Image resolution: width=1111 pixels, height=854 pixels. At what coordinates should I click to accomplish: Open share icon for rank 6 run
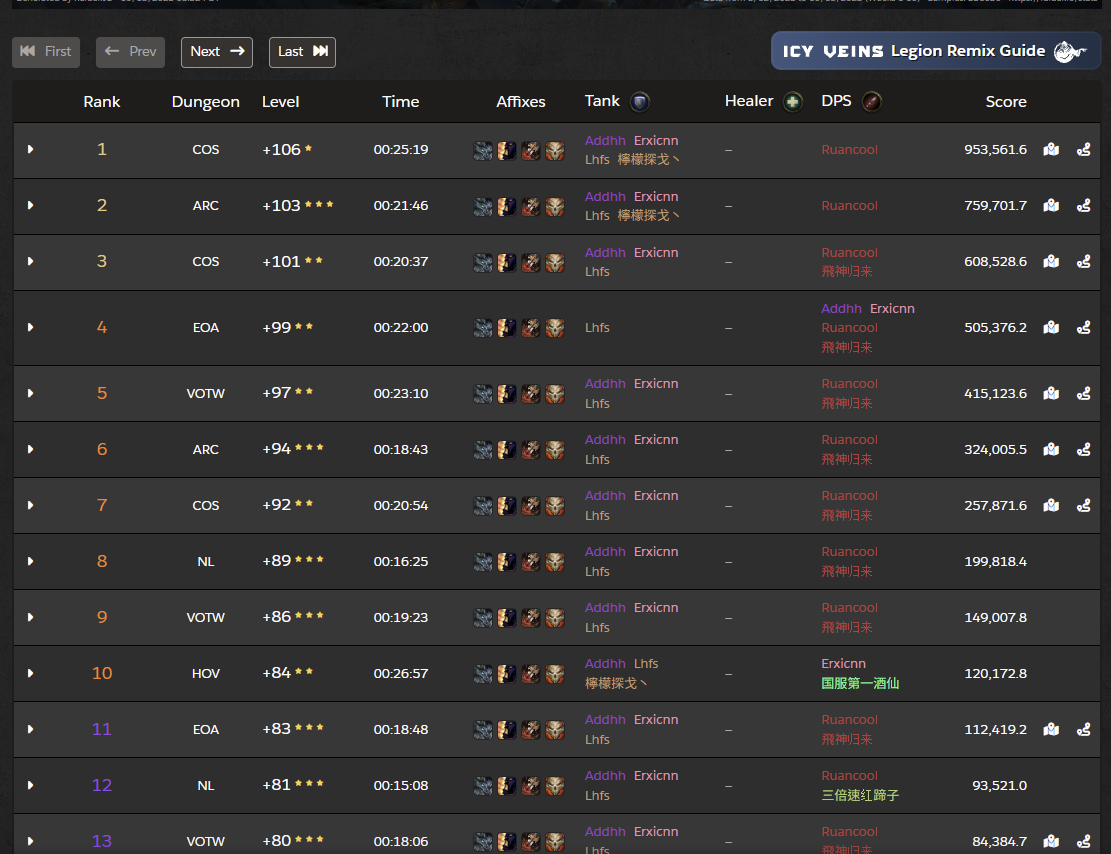tap(1083, 449)
